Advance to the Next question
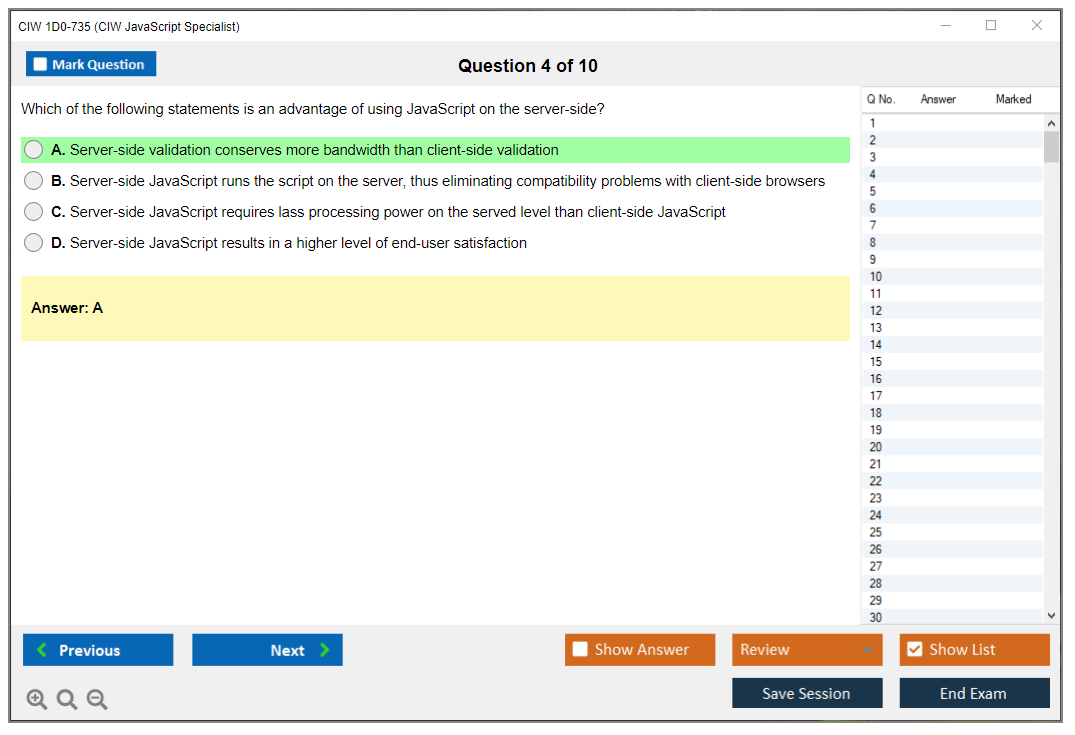 [267, 650]
